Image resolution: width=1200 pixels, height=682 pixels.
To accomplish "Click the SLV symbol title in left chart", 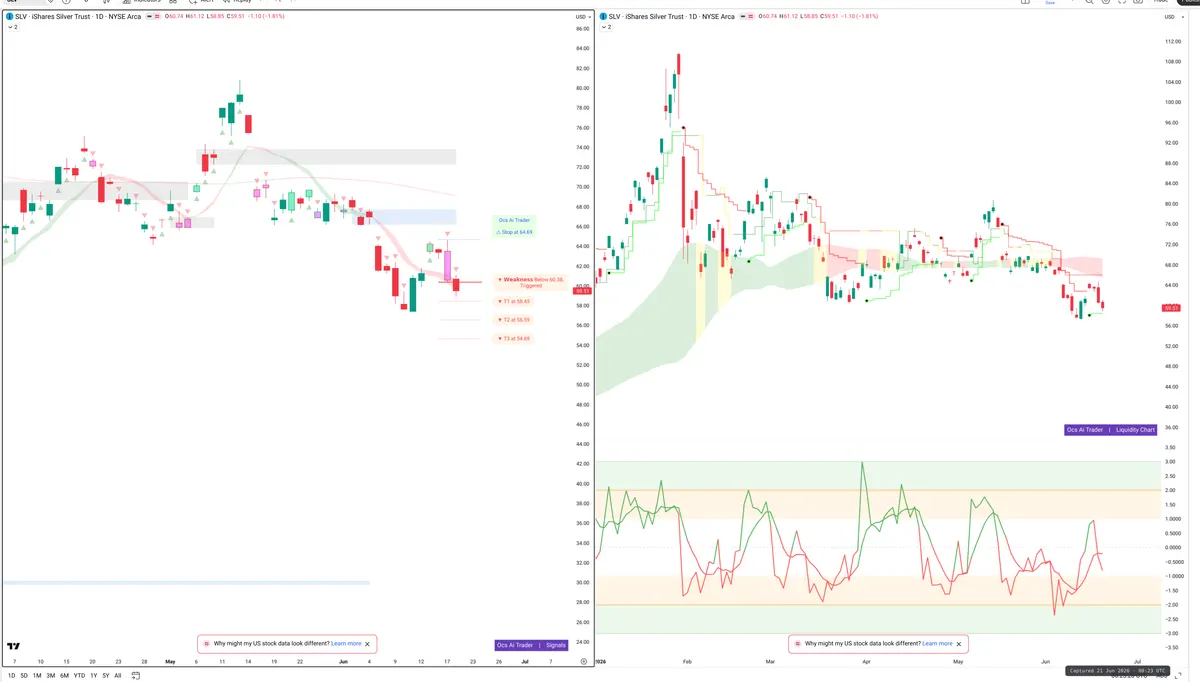I will pyautogui.click(x=77, y=17).
